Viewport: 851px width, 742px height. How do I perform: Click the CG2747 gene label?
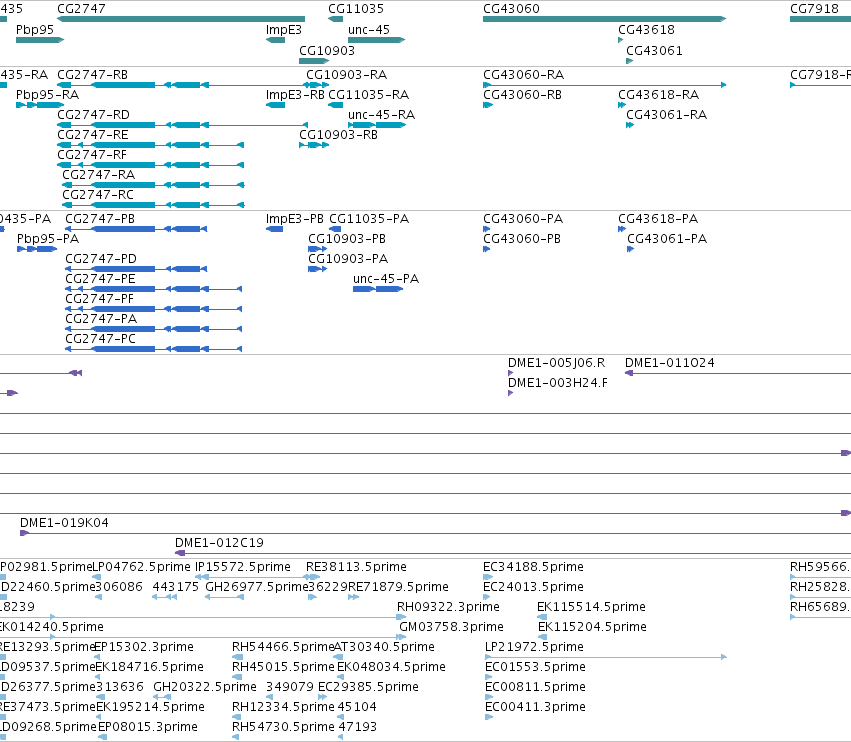pyautogui.click(x=81, y=9)
